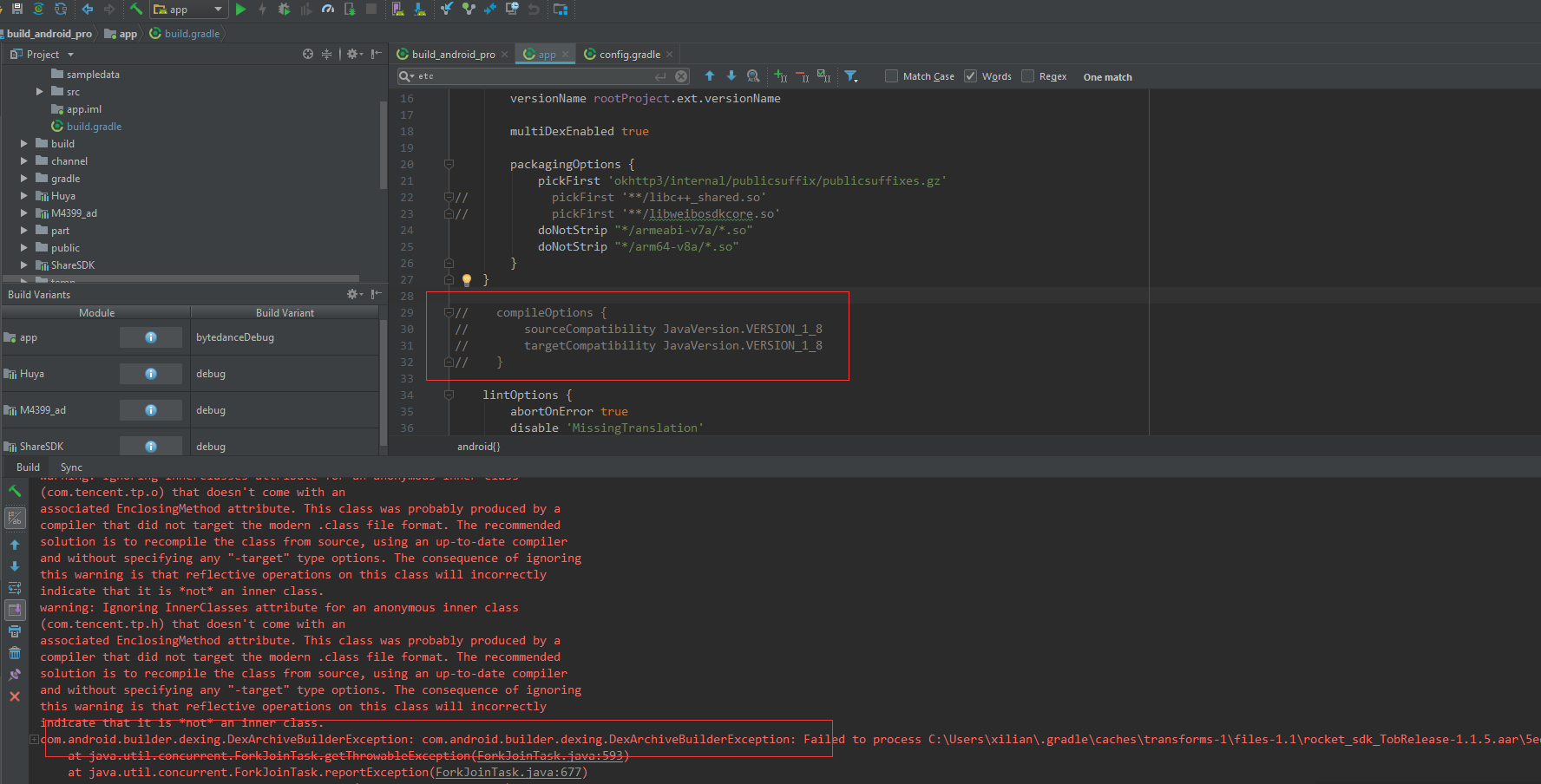1541x784 pixels.
Task: Click the green hammer rebuild icon in the Build panel
Action: (15, 491)
